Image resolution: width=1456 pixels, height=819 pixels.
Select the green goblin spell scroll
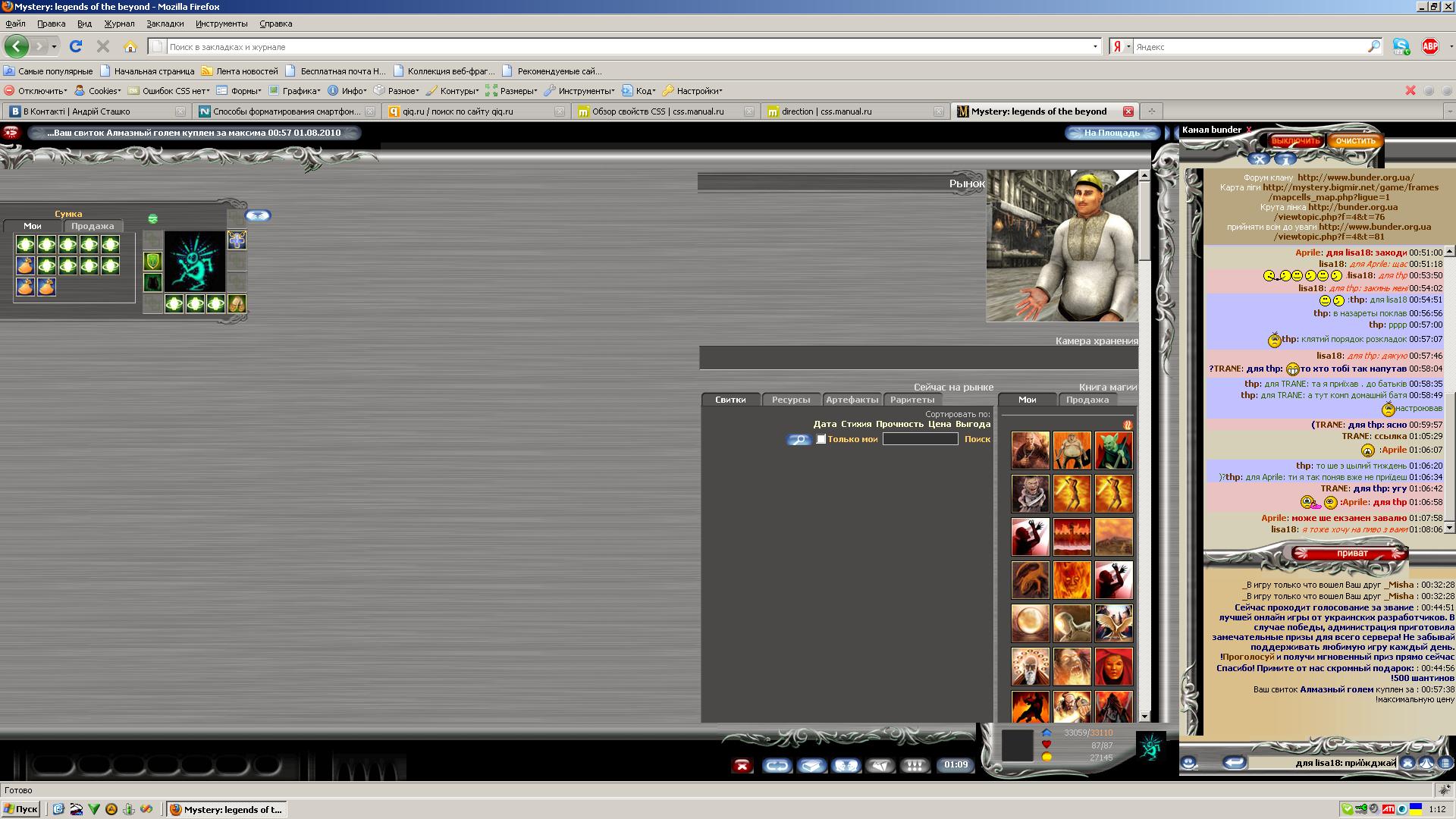coord(1113,450)
